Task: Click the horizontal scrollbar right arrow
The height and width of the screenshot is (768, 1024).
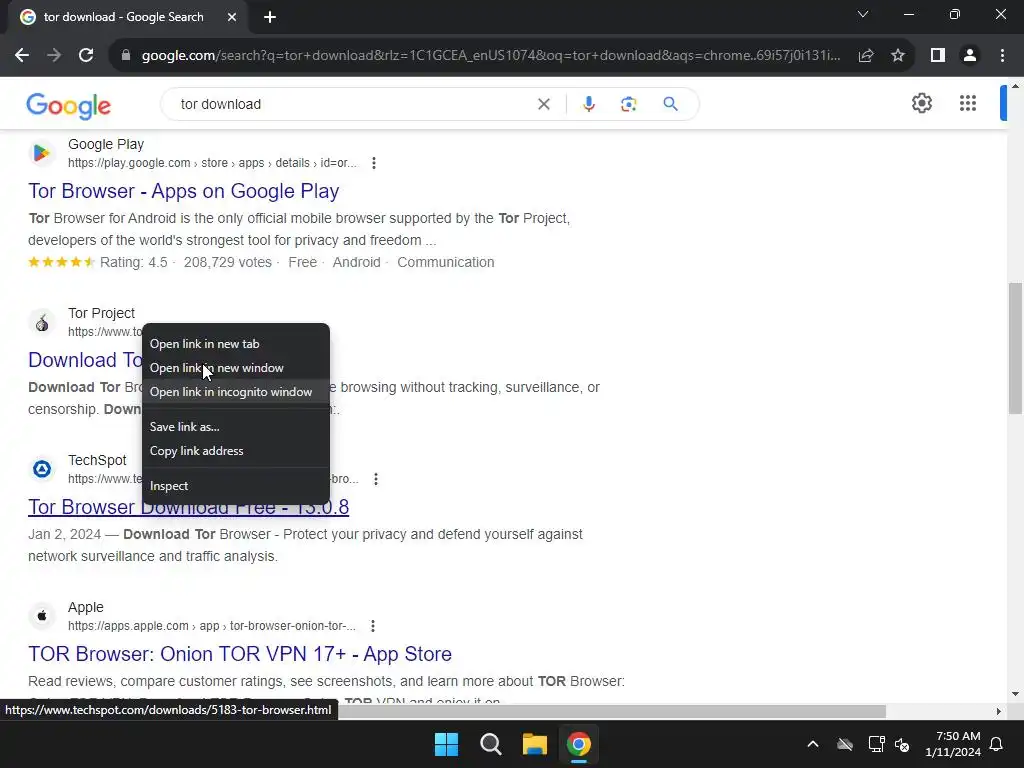Action: pyautogui.click(x=998, y=712)
